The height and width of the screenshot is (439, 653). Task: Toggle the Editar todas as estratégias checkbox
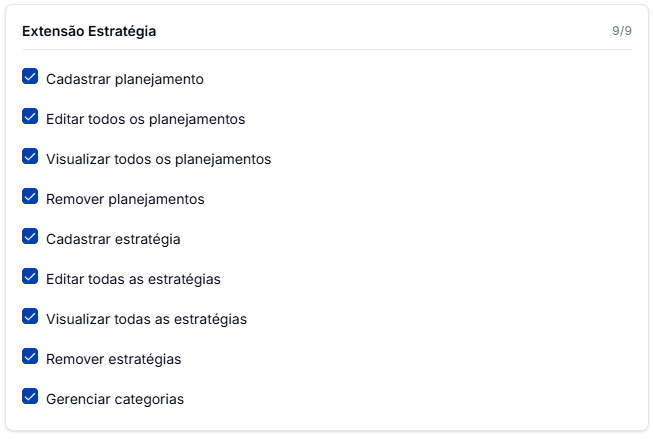(x=30, y=277)
